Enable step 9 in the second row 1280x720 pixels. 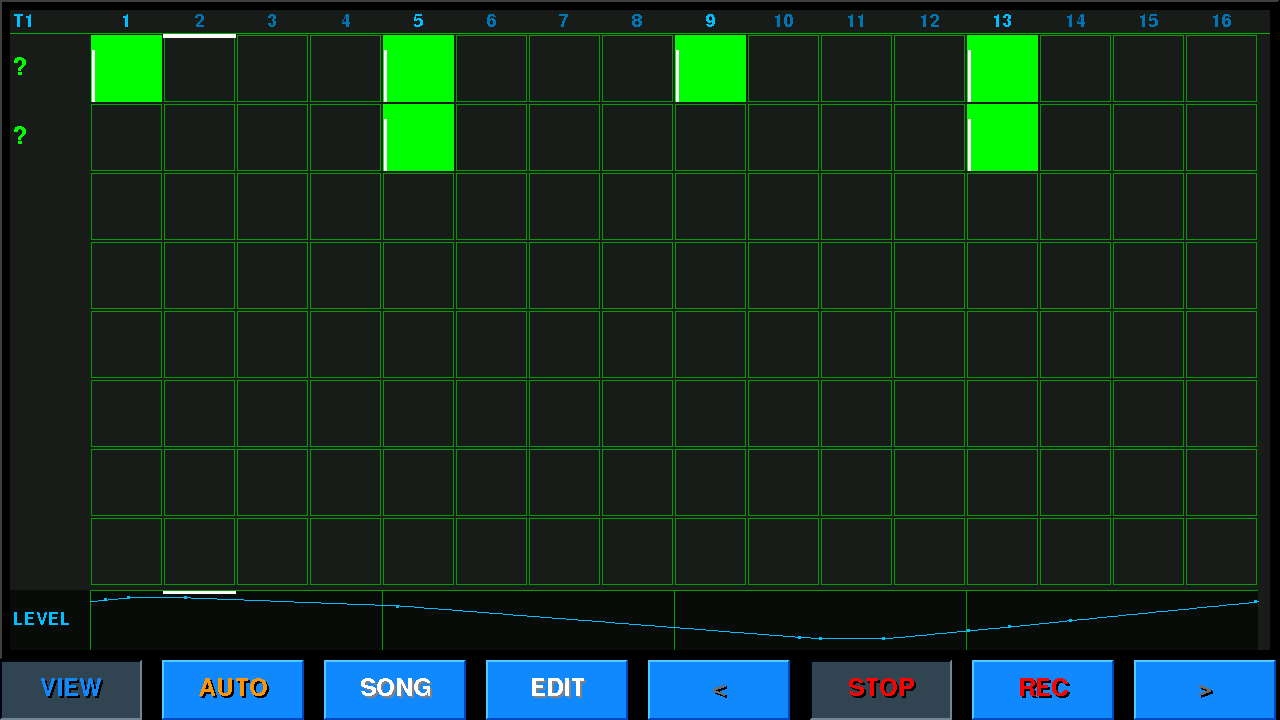(710, 137)
